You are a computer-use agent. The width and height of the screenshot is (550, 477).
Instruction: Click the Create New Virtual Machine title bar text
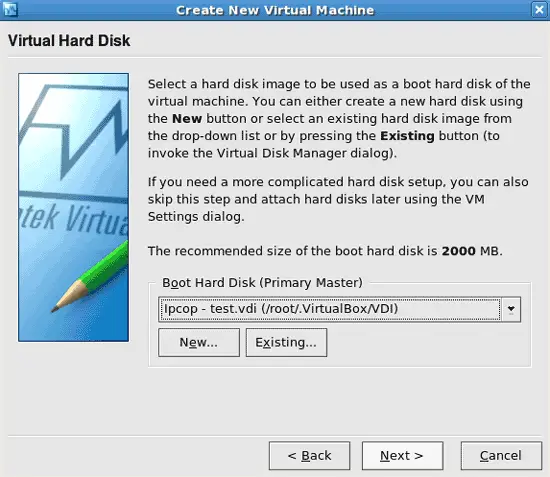(x=275, y=10)
